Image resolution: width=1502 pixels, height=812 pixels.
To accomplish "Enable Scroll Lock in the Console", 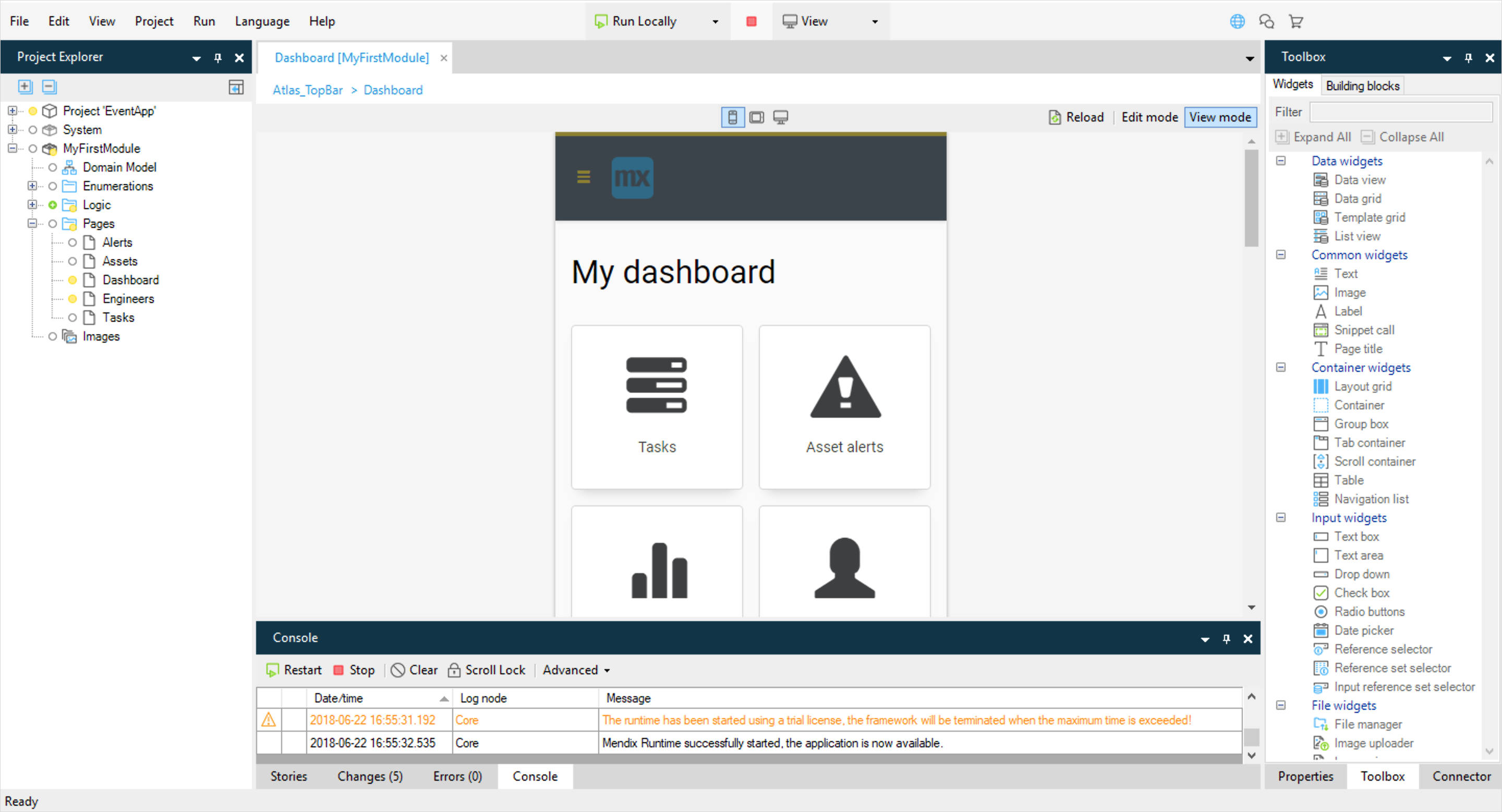I will pos(486,670).
